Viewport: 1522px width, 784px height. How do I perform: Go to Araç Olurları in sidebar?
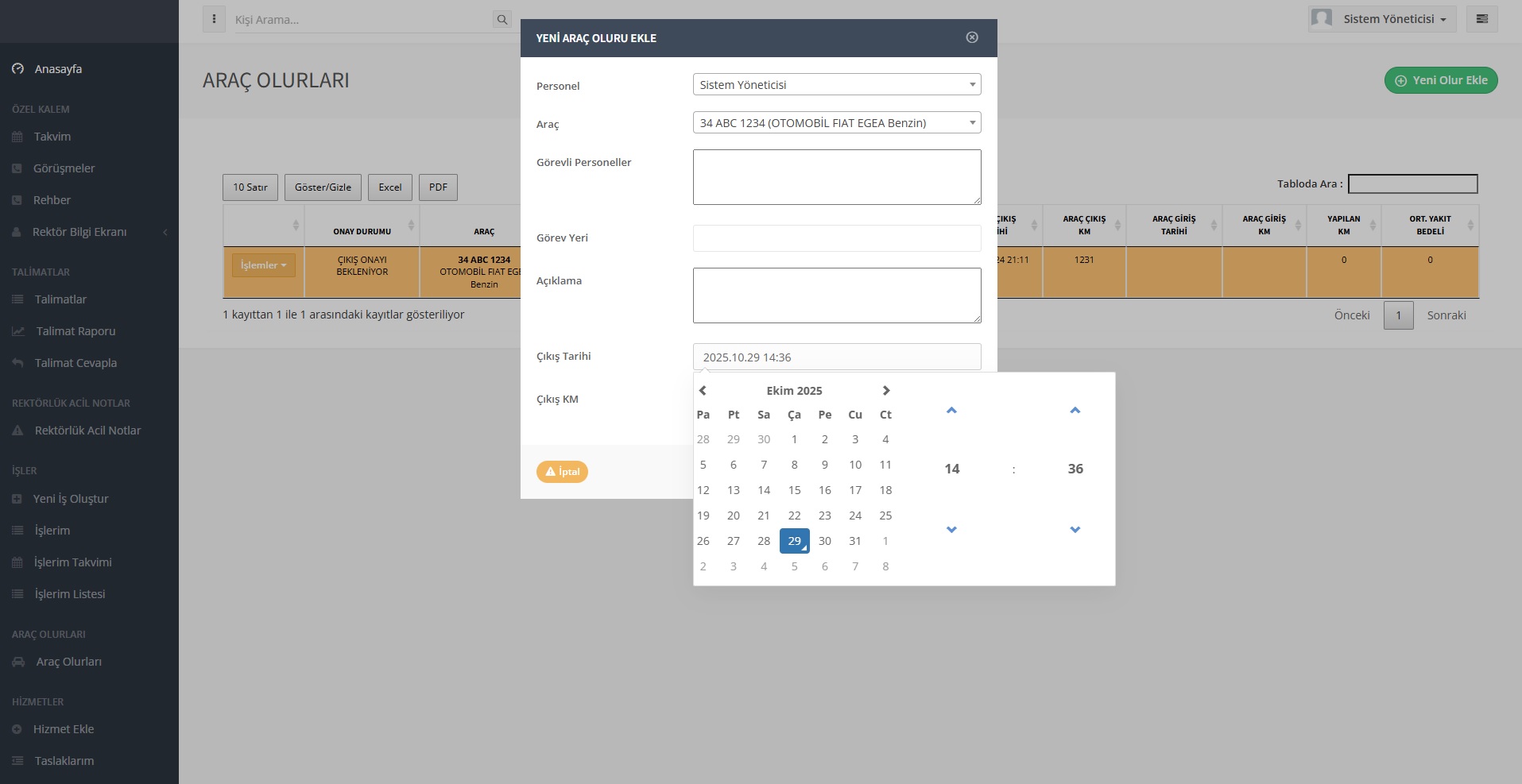pyautogui.click(x=68, y=662)
